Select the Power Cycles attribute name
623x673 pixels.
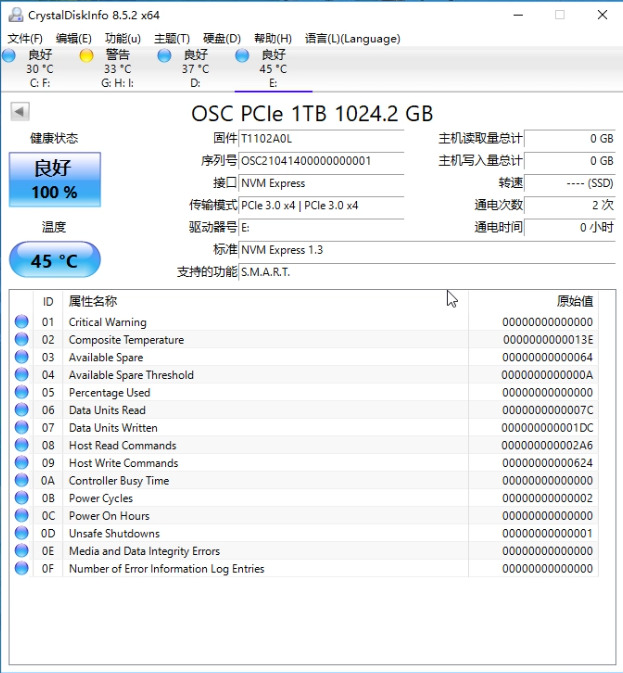[x=101, y=498]
